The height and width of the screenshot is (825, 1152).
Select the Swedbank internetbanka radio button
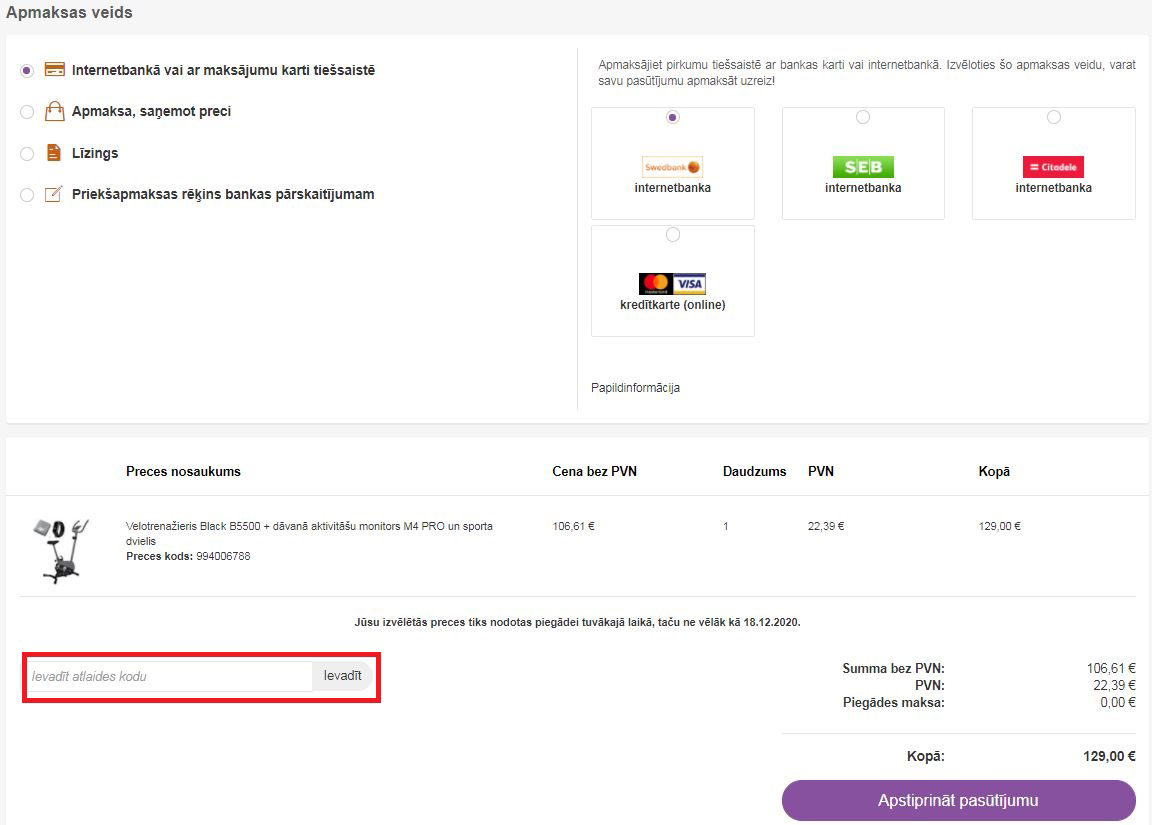pyautogui.click(x=672, y=117)
